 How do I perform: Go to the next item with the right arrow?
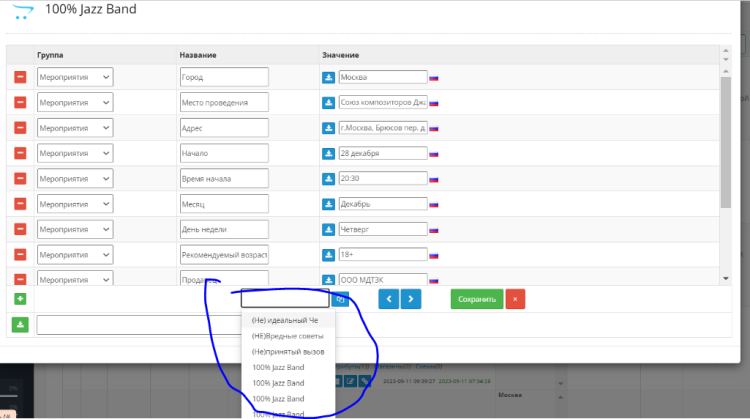[411, 299]
